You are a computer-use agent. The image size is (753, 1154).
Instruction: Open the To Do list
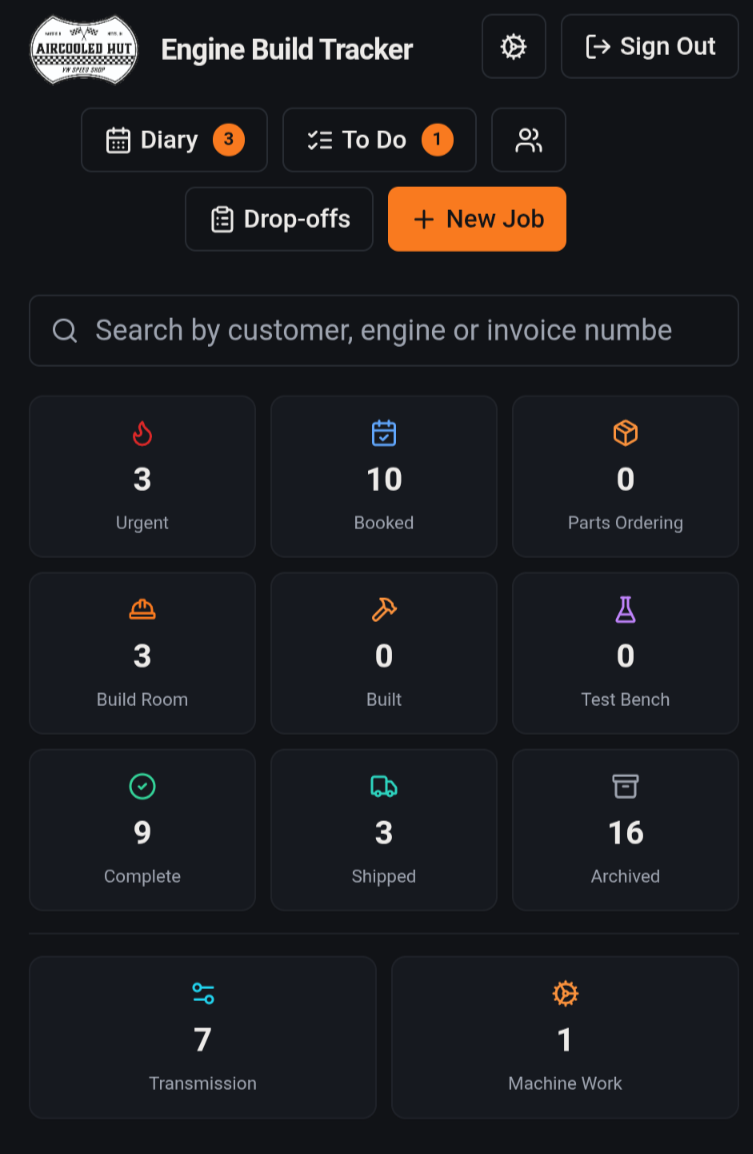tap(379, 140)
